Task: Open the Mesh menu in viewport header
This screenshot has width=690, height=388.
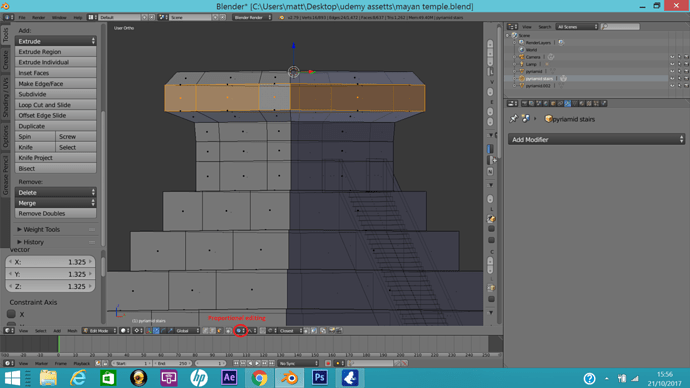Action: pyautogui.click(x=72, y=331)
